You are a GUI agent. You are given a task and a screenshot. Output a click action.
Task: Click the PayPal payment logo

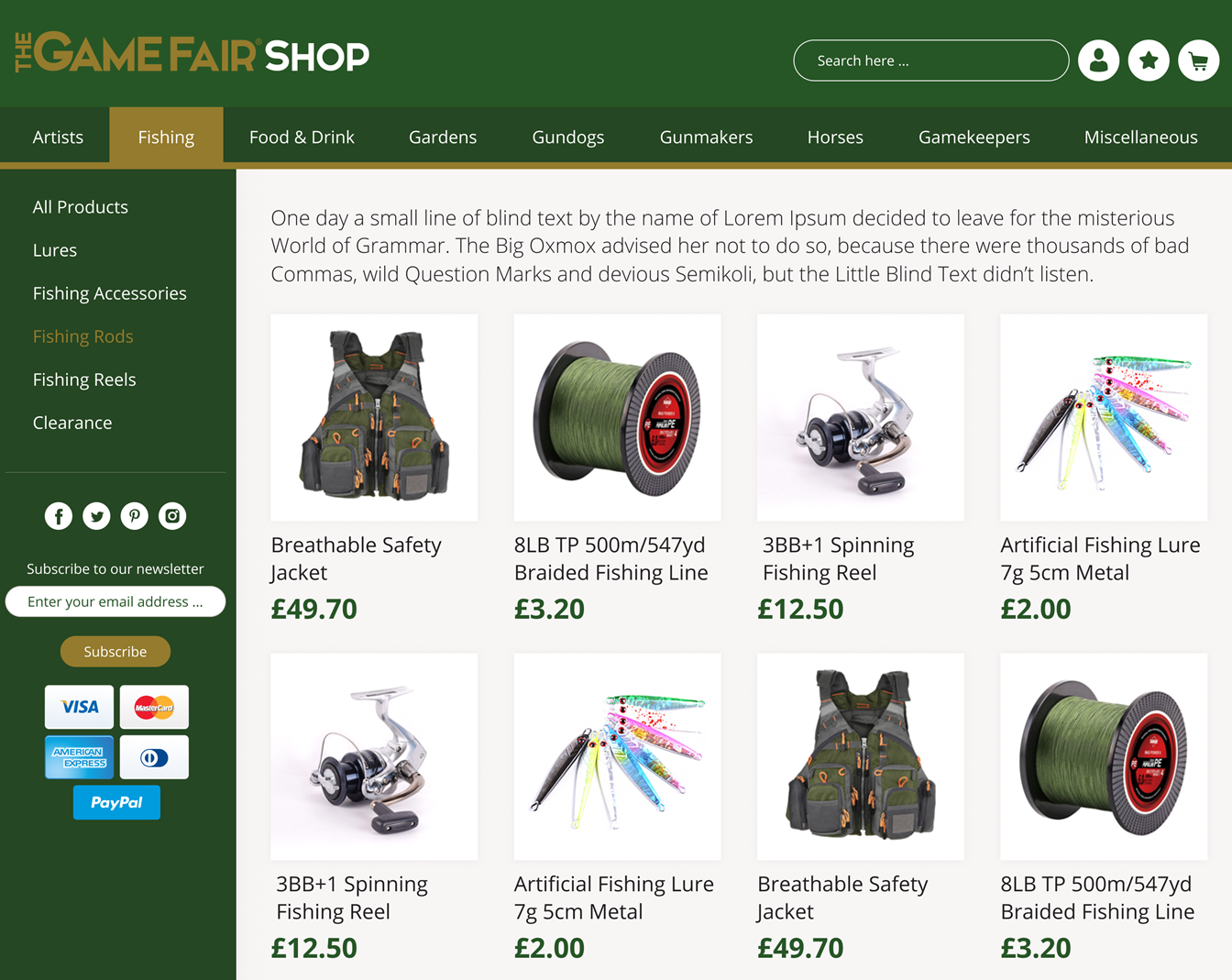[116, 802]
